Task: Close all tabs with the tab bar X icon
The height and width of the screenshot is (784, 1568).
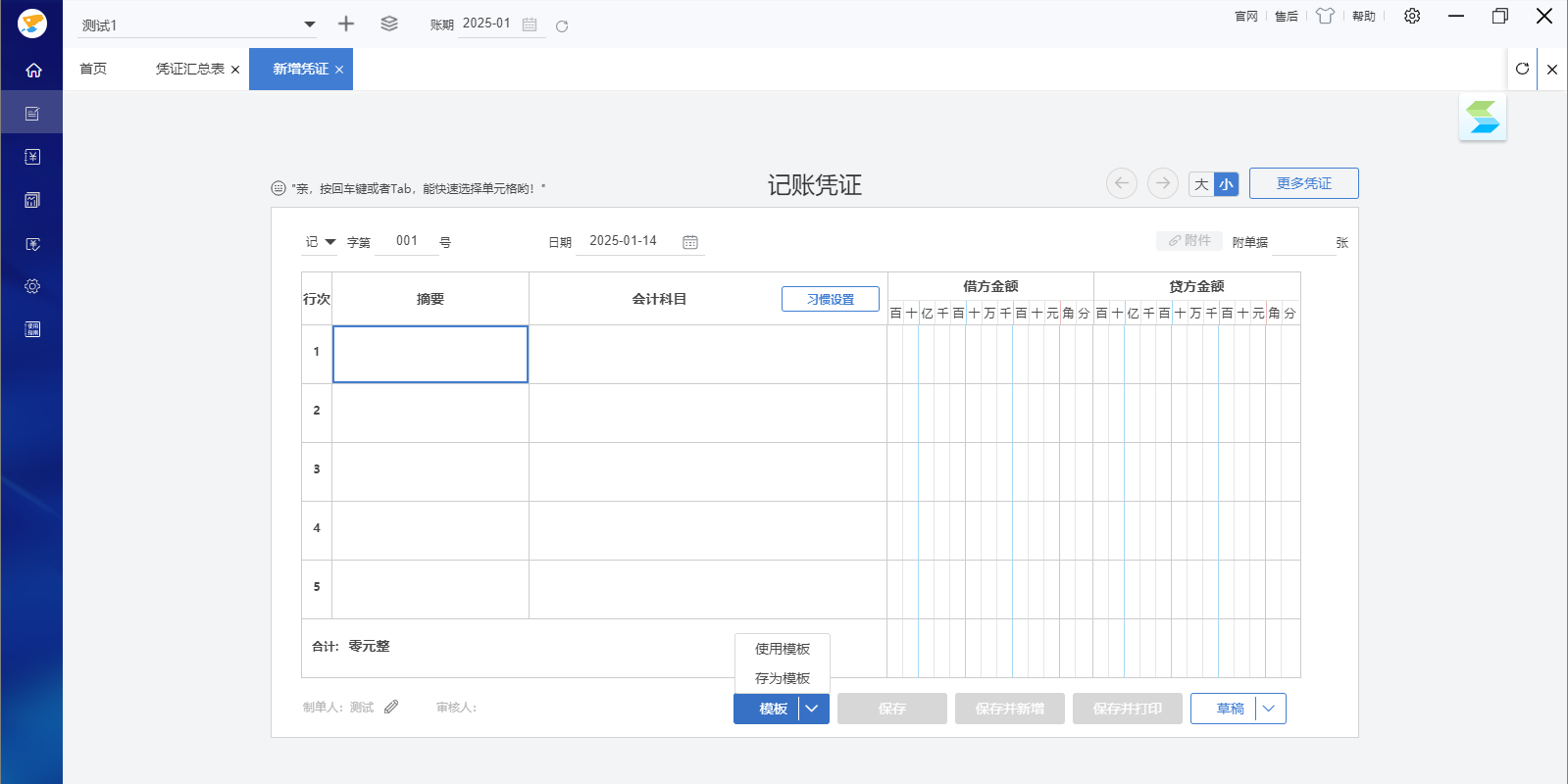Action: pos(1552,70)
